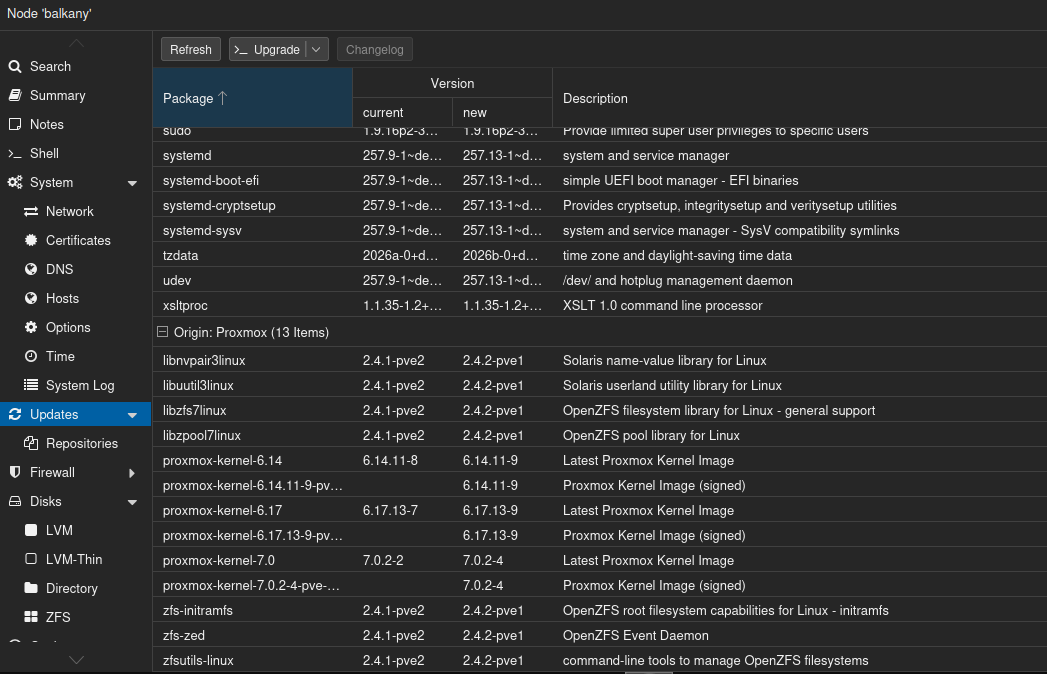Open the Repositories page
The image size is (1047, 674).
(x=75, y=443)
